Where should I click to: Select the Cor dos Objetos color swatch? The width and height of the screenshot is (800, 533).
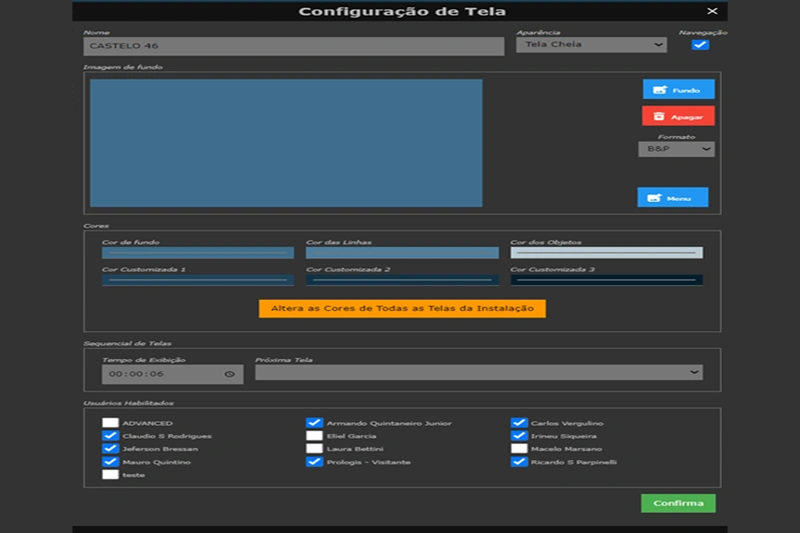(606, 253)
